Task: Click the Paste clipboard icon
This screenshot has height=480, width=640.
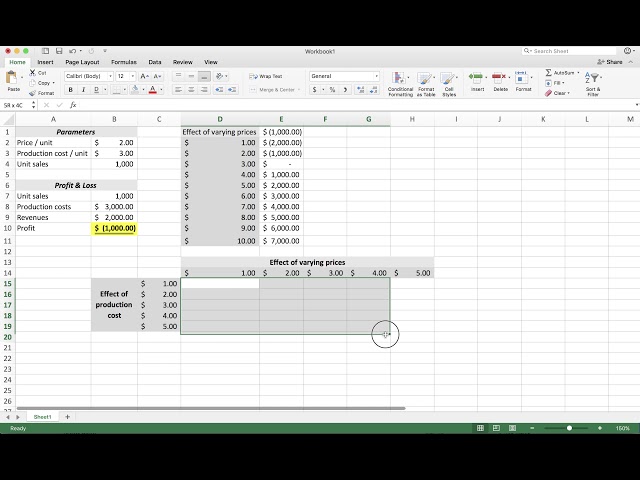Action: coord(11,77)
